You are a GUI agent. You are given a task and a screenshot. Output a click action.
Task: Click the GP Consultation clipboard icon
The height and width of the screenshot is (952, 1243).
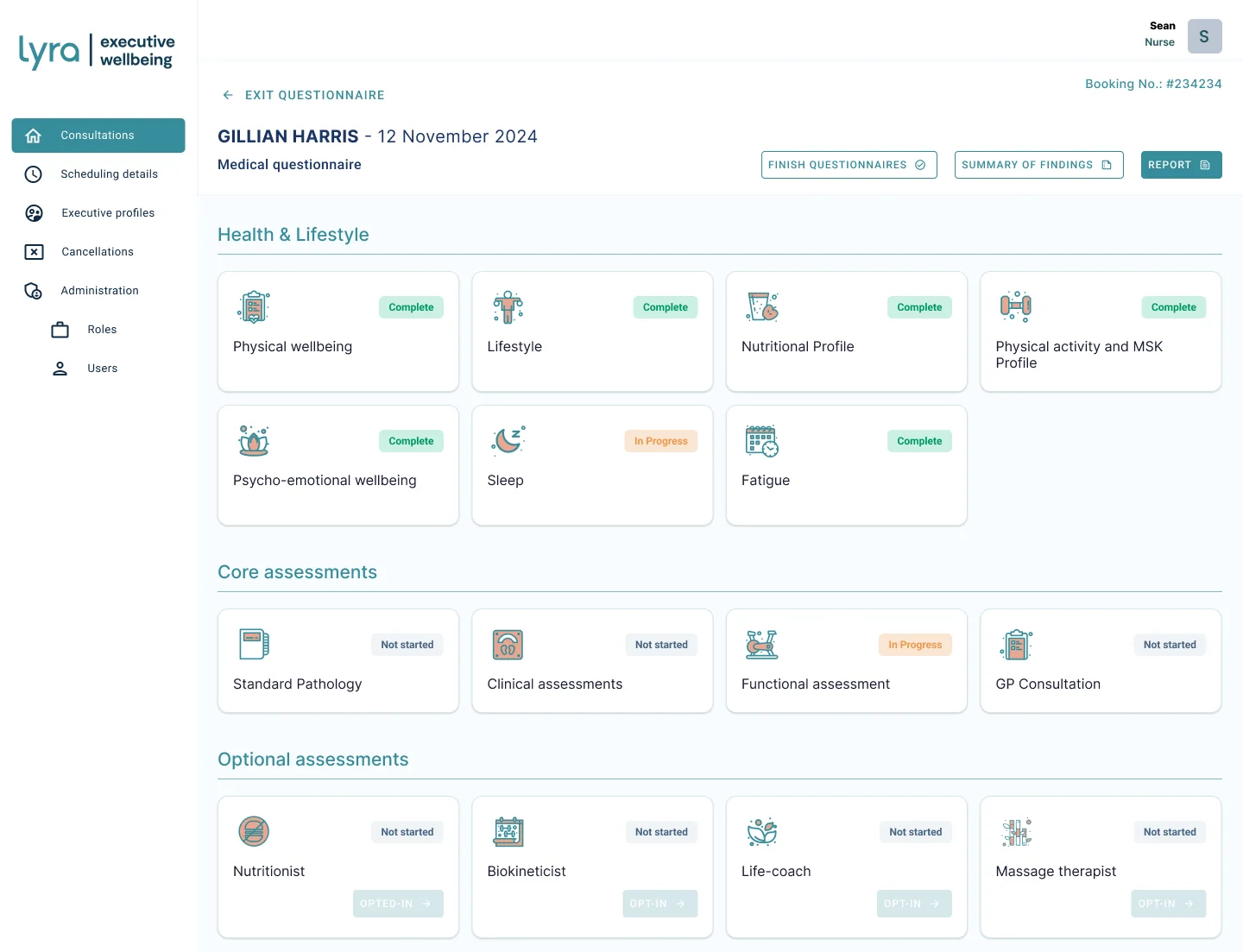click(1016, 645)
